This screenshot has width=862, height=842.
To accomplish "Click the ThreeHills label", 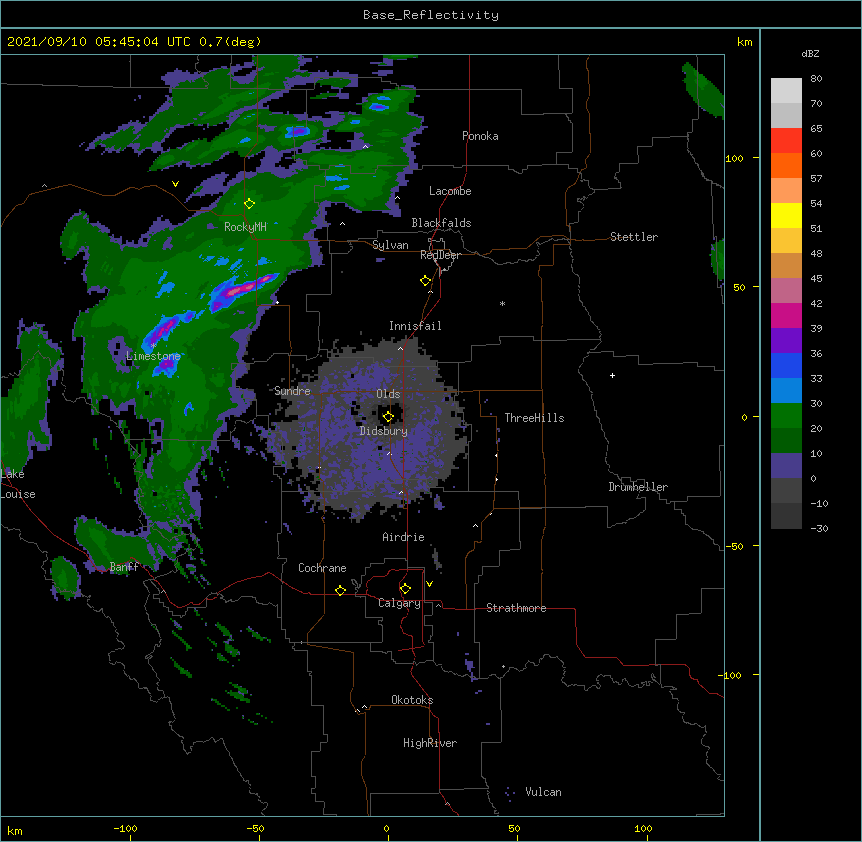I will pos(534,418).
